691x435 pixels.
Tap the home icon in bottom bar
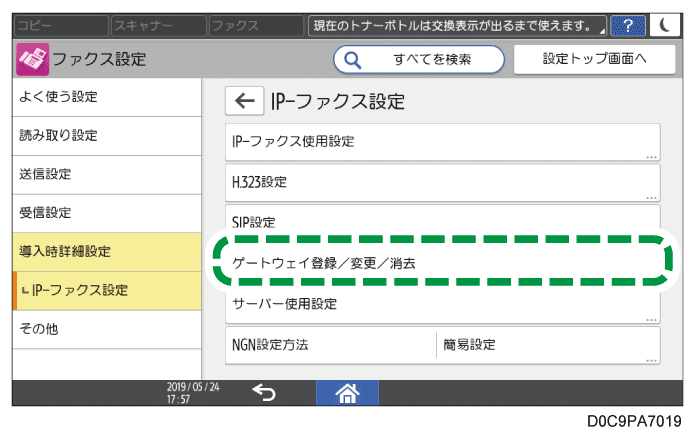347,393
